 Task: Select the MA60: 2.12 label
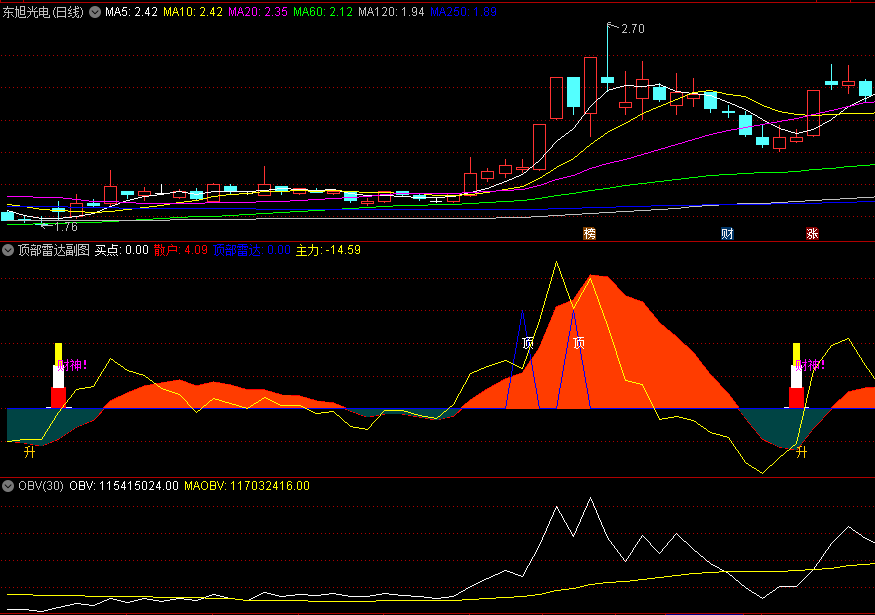tap(323, 12)
